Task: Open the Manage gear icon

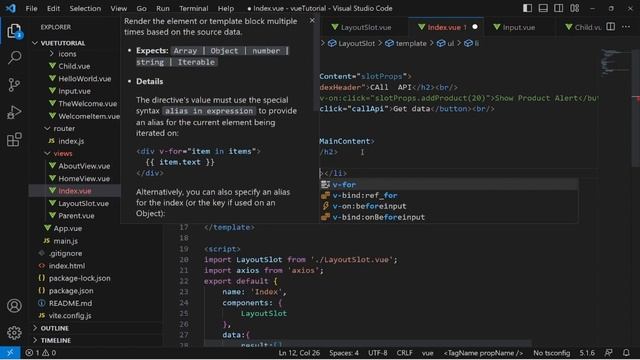Action: coord(14,333)
